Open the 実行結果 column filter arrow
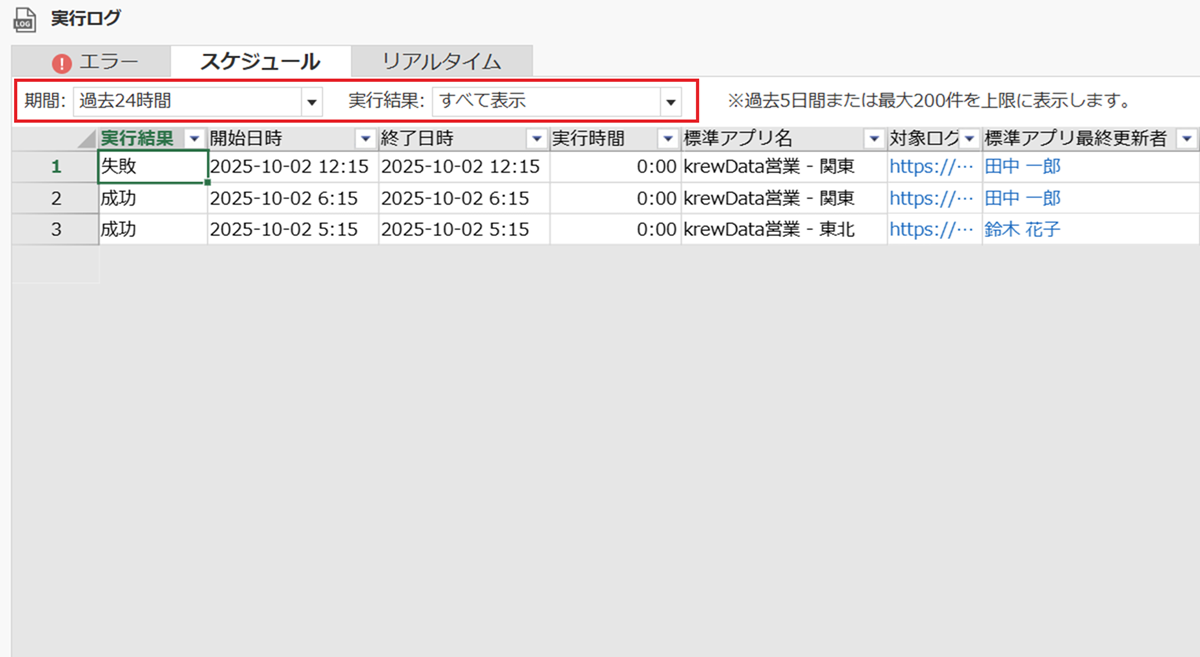 pos(195,139)
